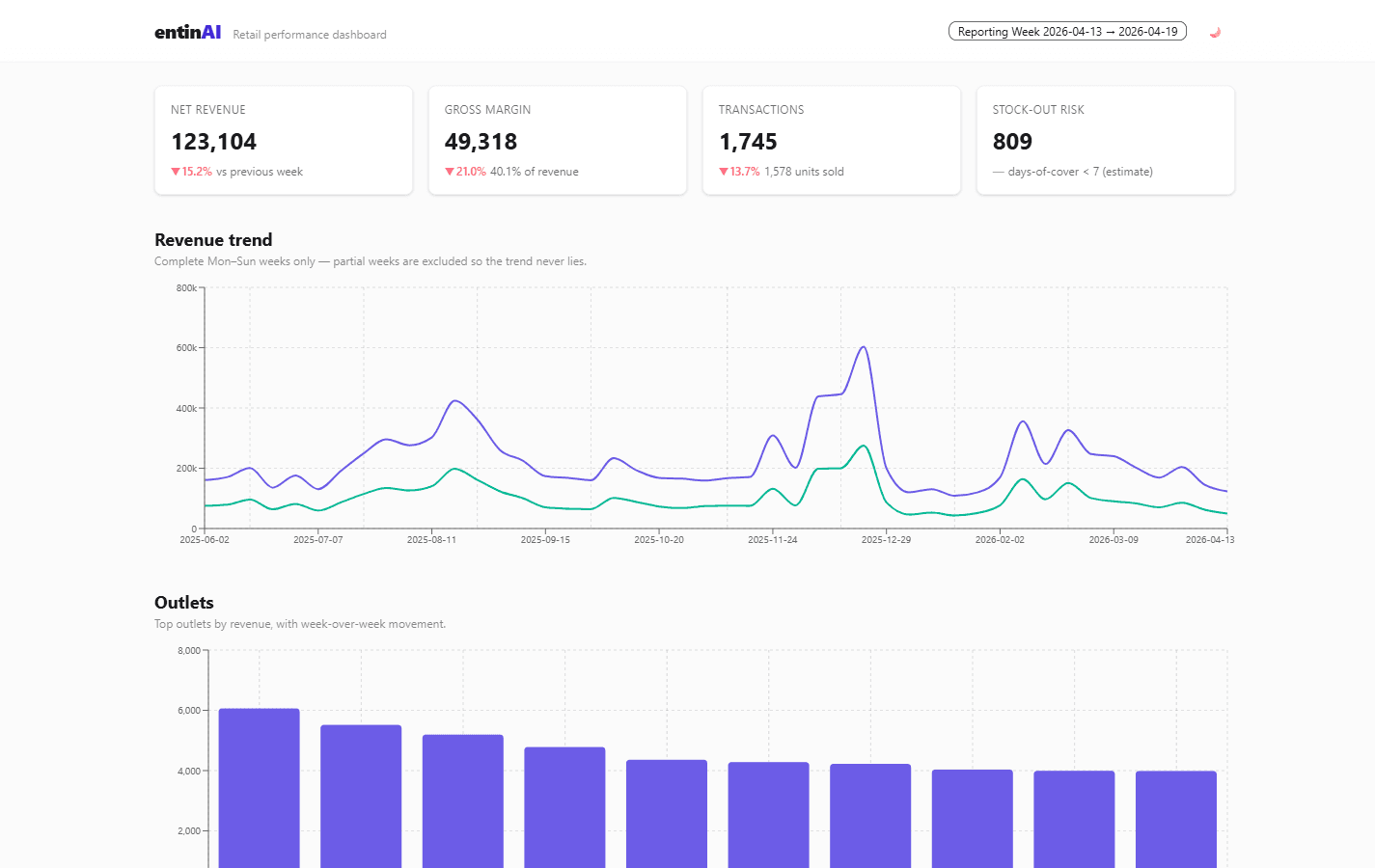The image size is (1375, 868).
Task: Click the 600k y-axis label
Action: pos(186,348)
